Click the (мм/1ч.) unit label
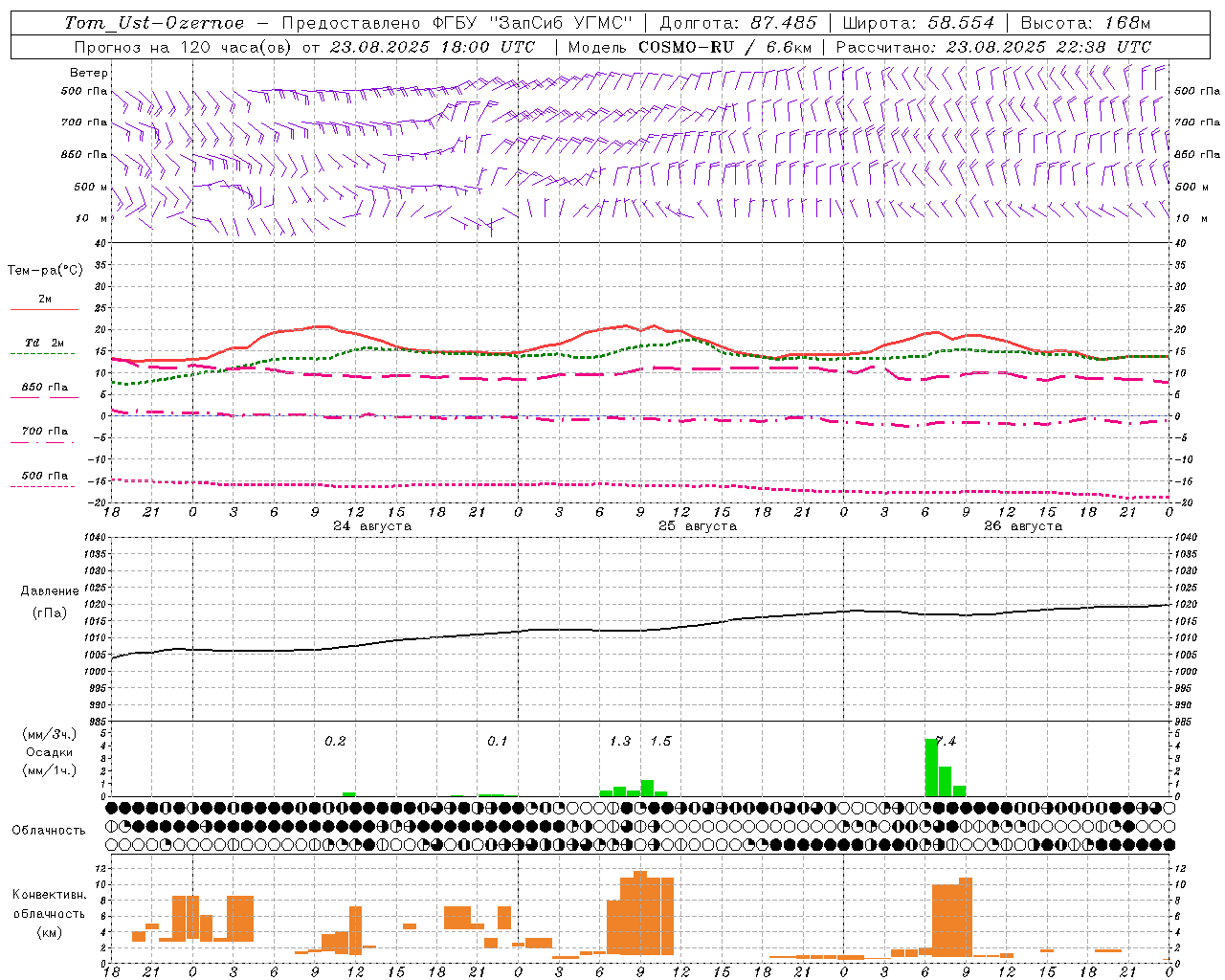The width and height of the screenshot is (1225, 980). coord(50,770)
